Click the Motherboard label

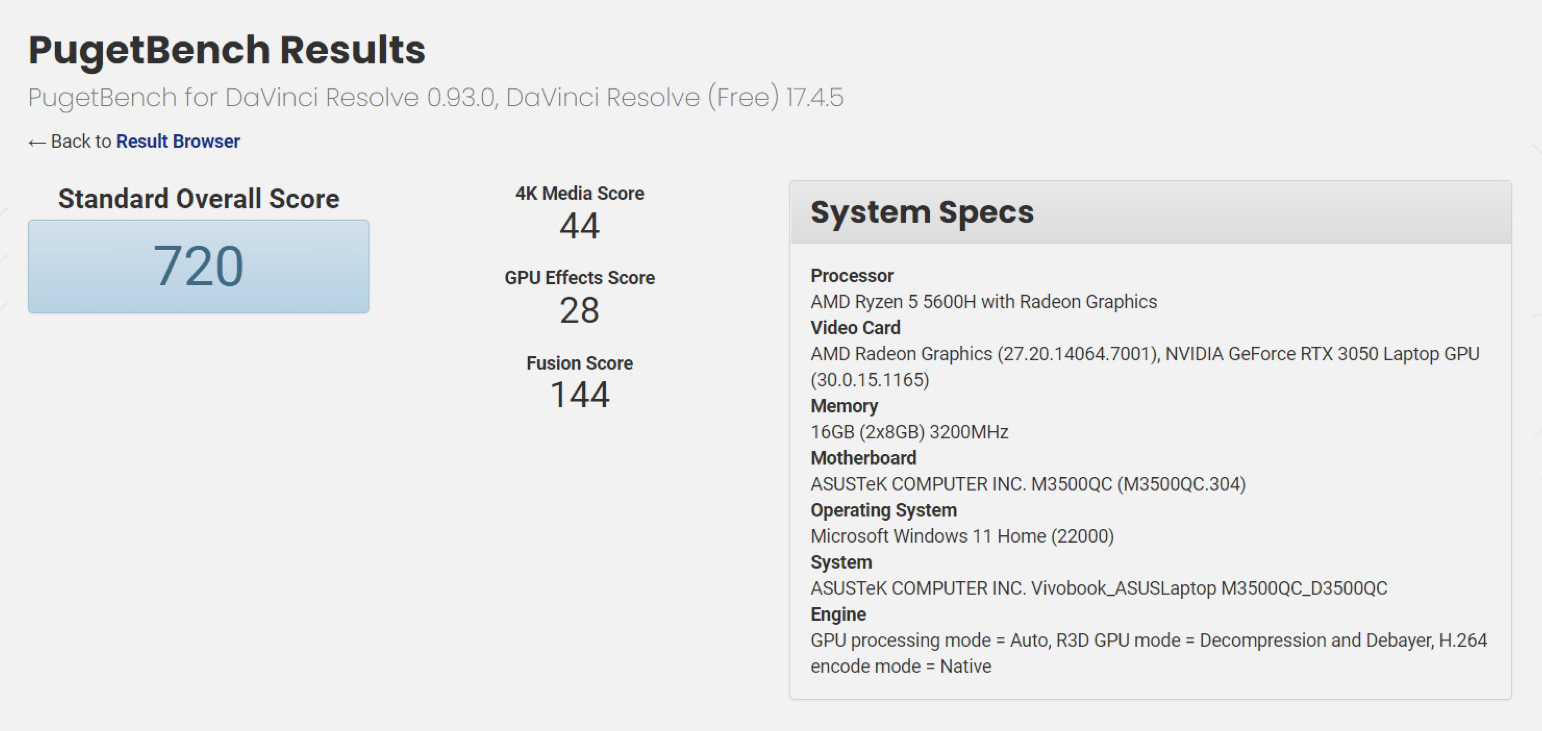[863, 458]
